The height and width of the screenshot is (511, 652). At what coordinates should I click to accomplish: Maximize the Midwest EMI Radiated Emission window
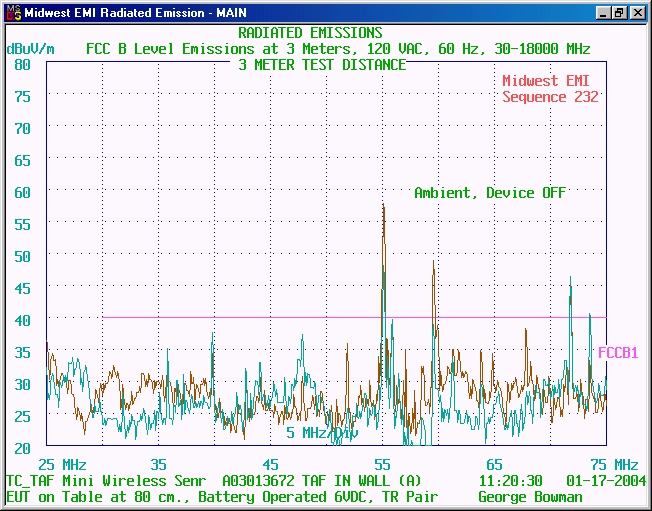620,13
